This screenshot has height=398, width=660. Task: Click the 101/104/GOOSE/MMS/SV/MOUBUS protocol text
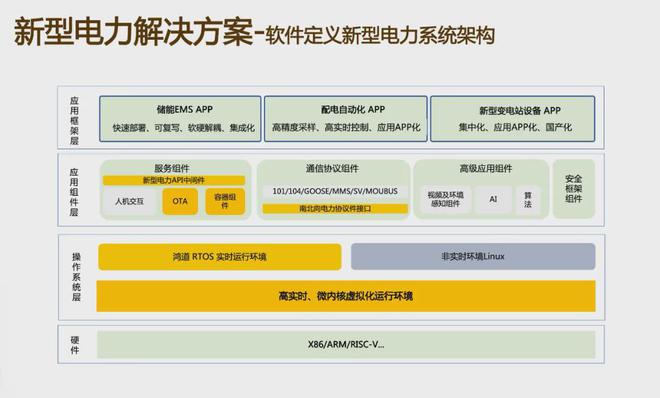pos(335,191)
